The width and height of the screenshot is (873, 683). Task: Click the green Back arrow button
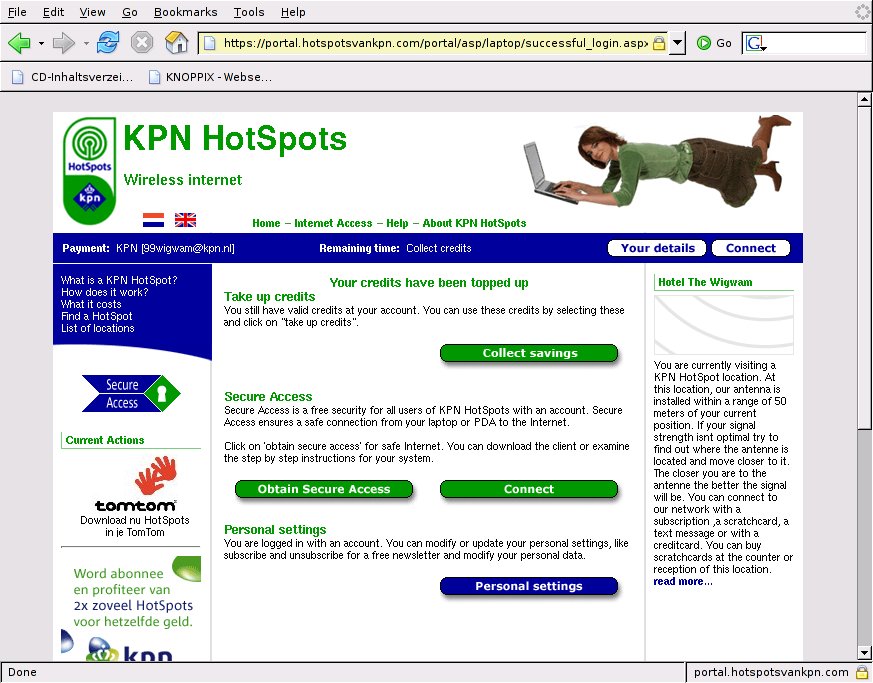(x=19, y=43)
